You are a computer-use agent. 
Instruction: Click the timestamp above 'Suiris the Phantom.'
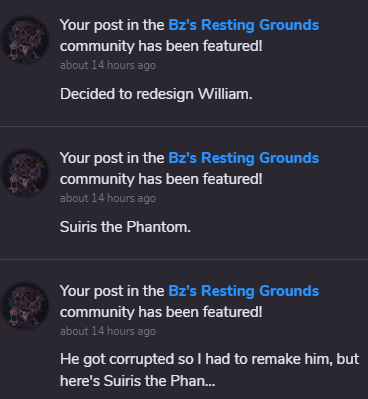coord(108,198)
